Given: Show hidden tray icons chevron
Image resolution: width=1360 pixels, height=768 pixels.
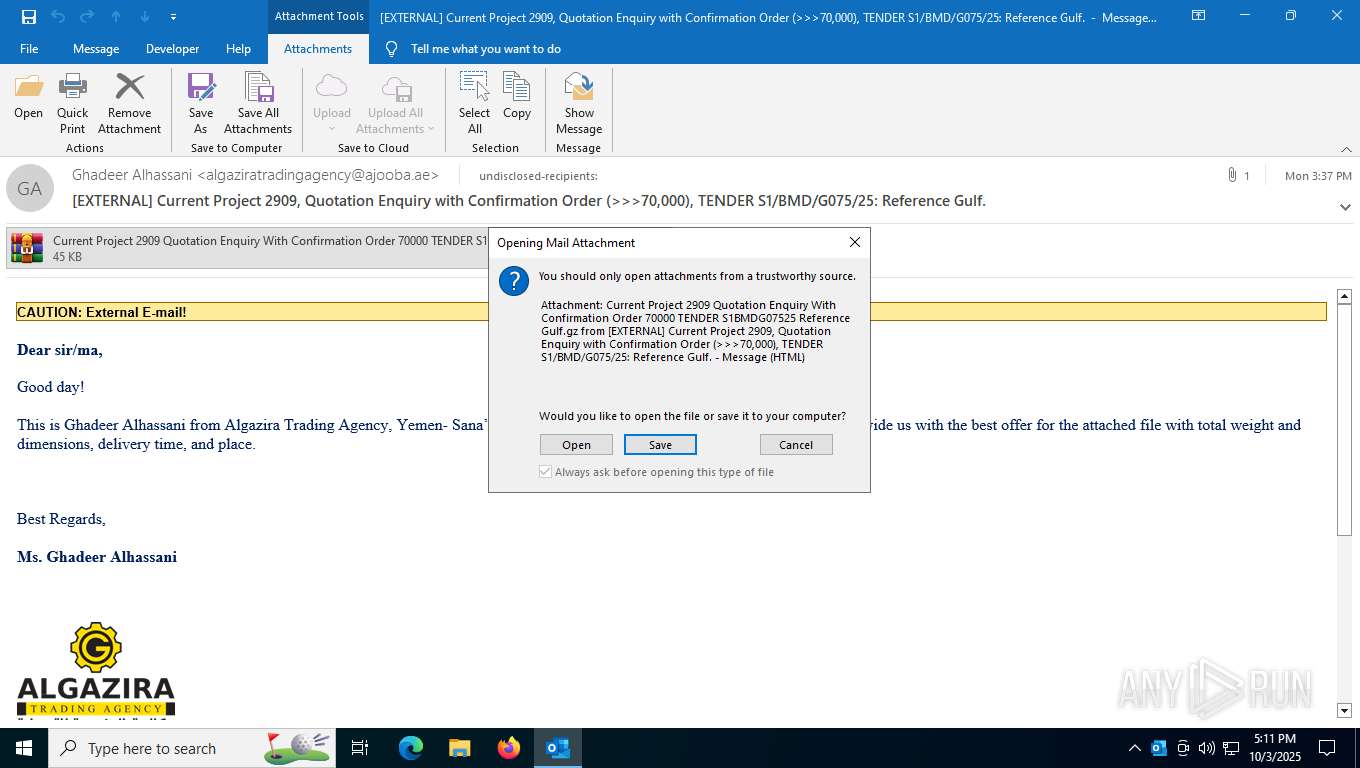Looking at the screenshot, I should click(1134, 748).
